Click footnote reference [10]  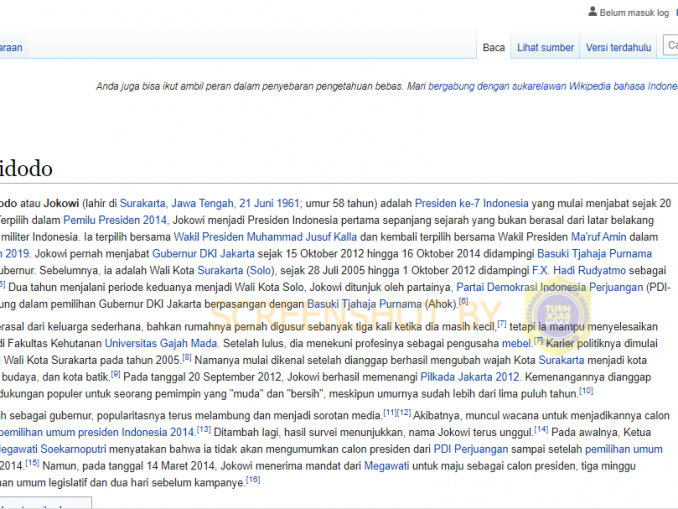tap(586, 391)
